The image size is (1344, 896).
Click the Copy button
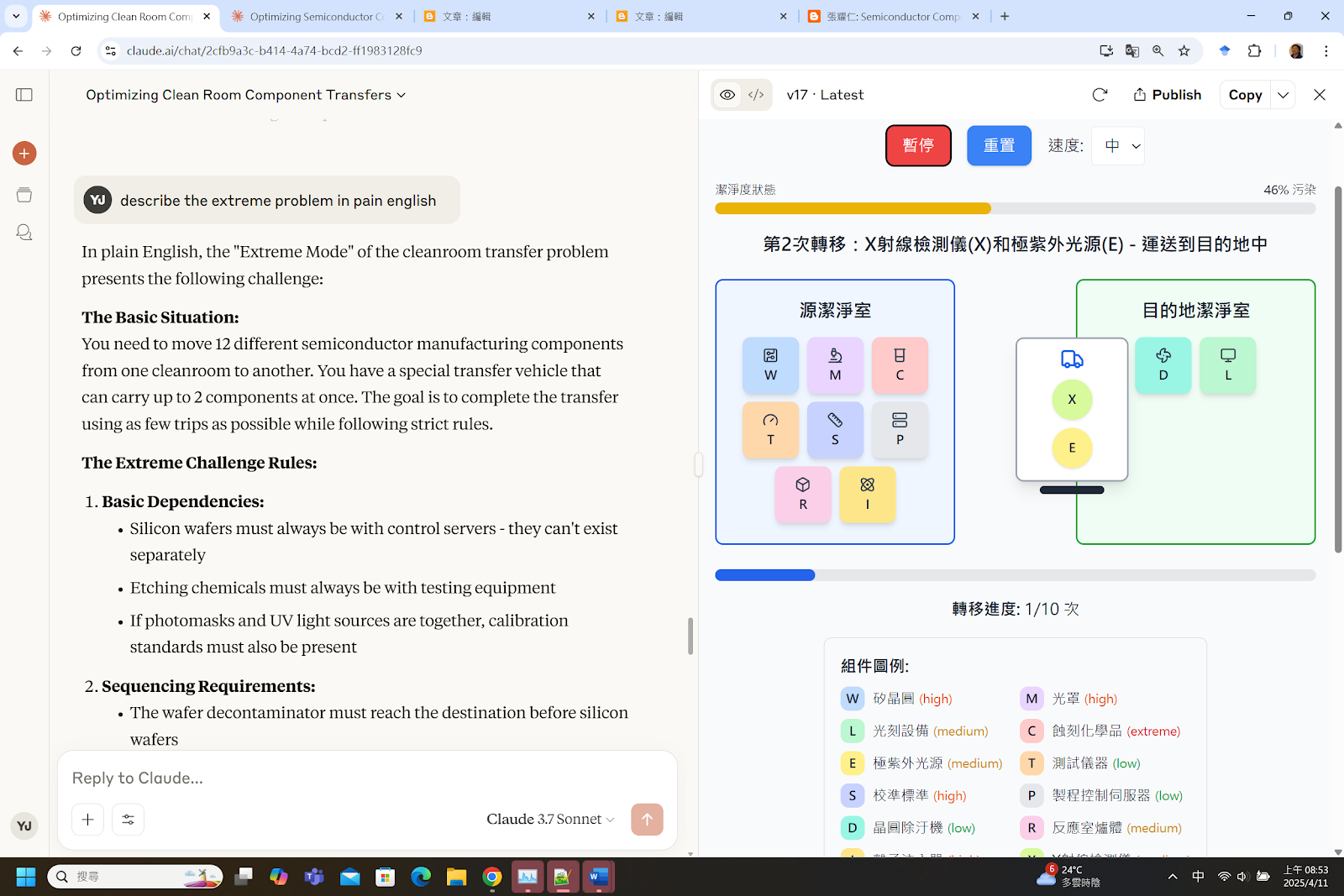tap(1245, 95)
